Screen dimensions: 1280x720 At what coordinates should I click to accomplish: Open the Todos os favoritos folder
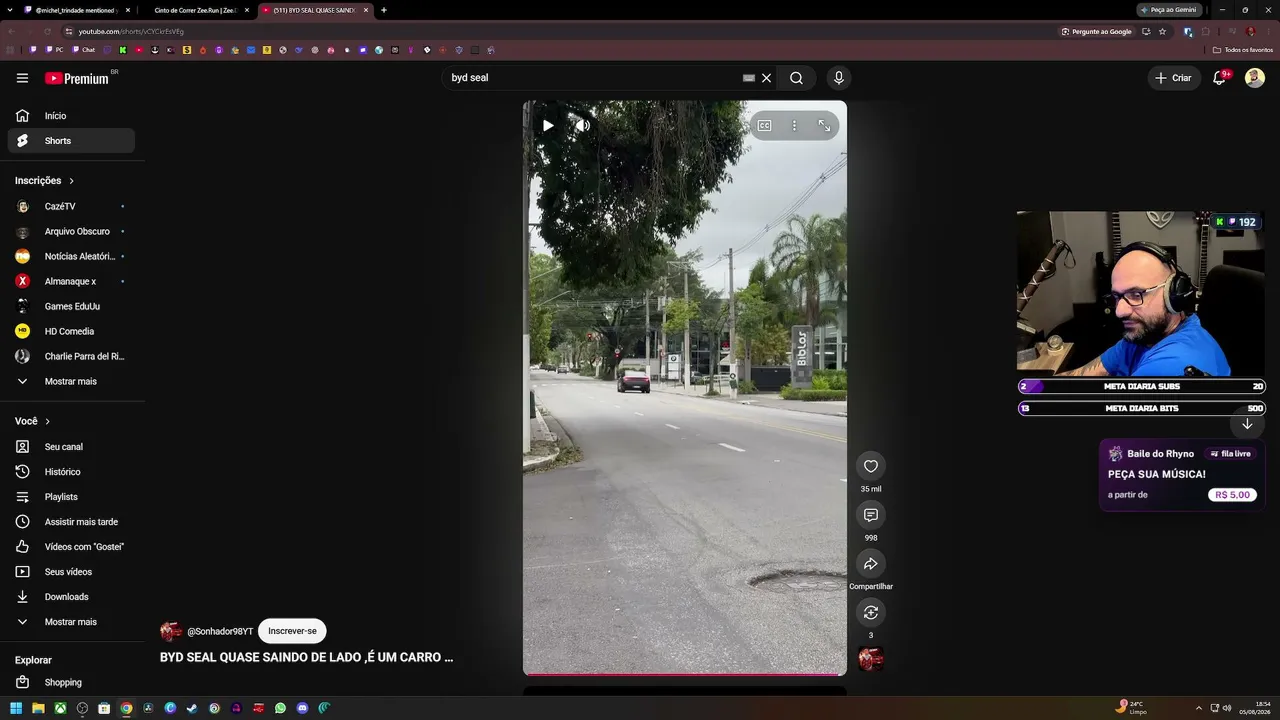[1243, 50]
